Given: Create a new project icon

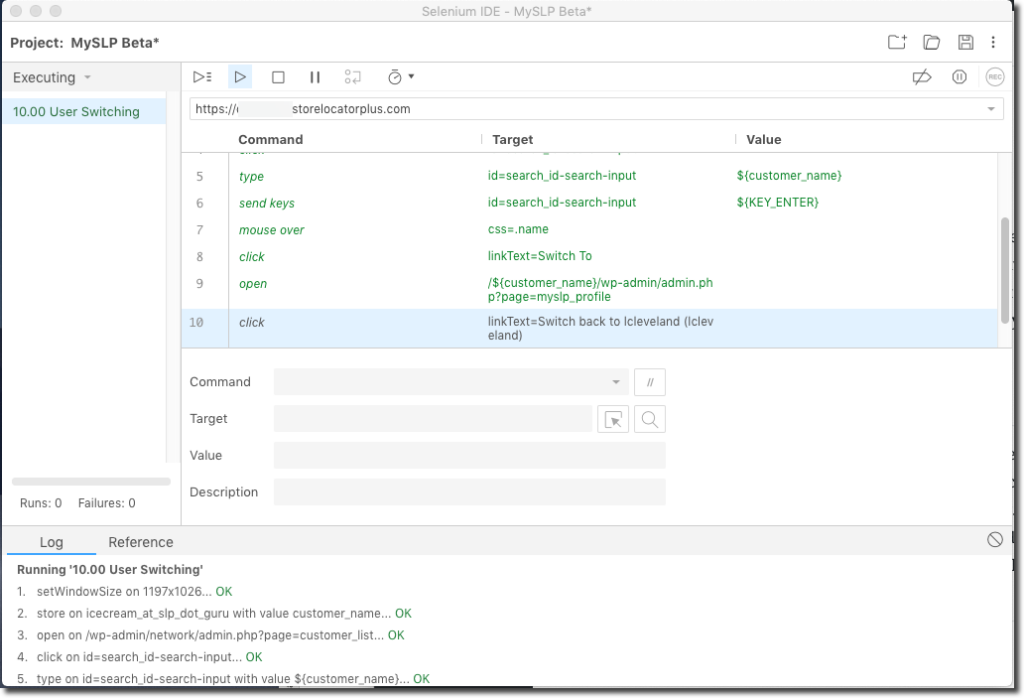Looking at the screenshot, I should pos(897,42).
